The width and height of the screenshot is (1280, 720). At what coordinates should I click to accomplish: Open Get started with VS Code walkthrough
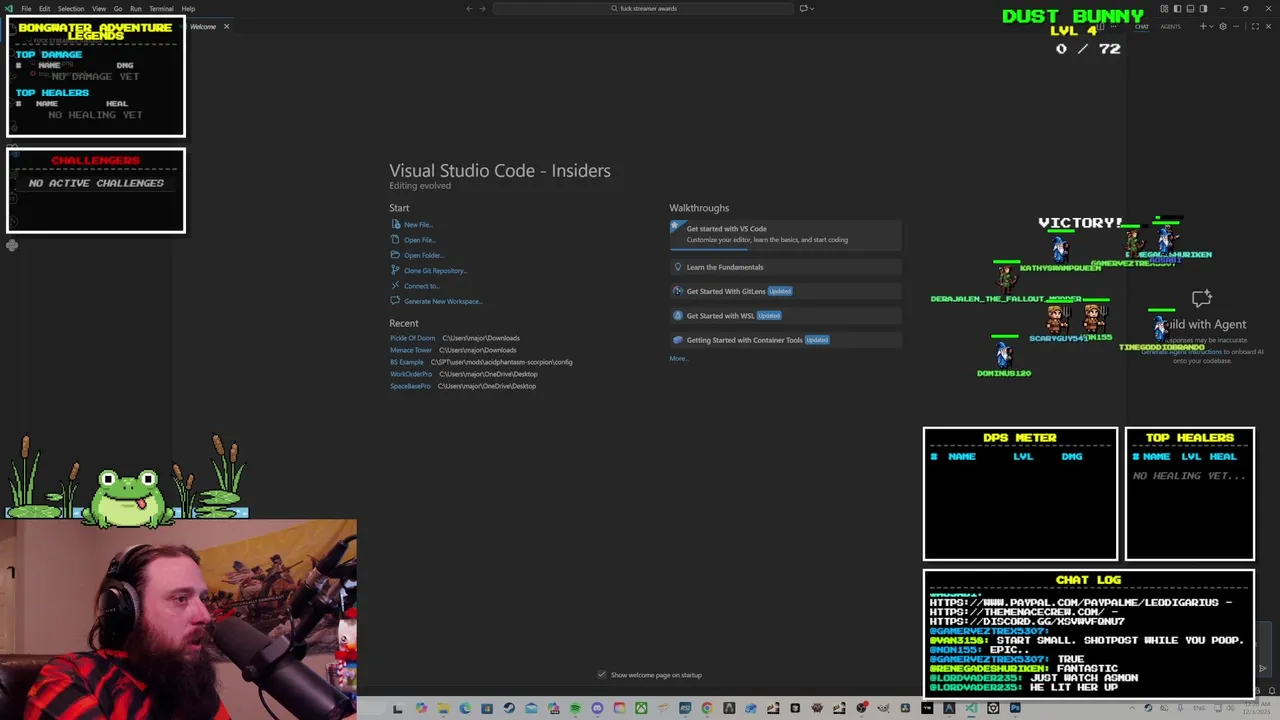coord(786,234)
